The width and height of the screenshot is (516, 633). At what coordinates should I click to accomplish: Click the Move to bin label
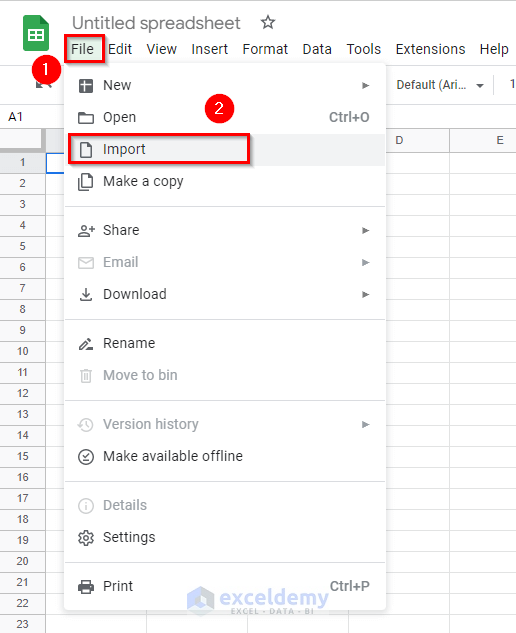pyautogui.click(x=140, y=375)
